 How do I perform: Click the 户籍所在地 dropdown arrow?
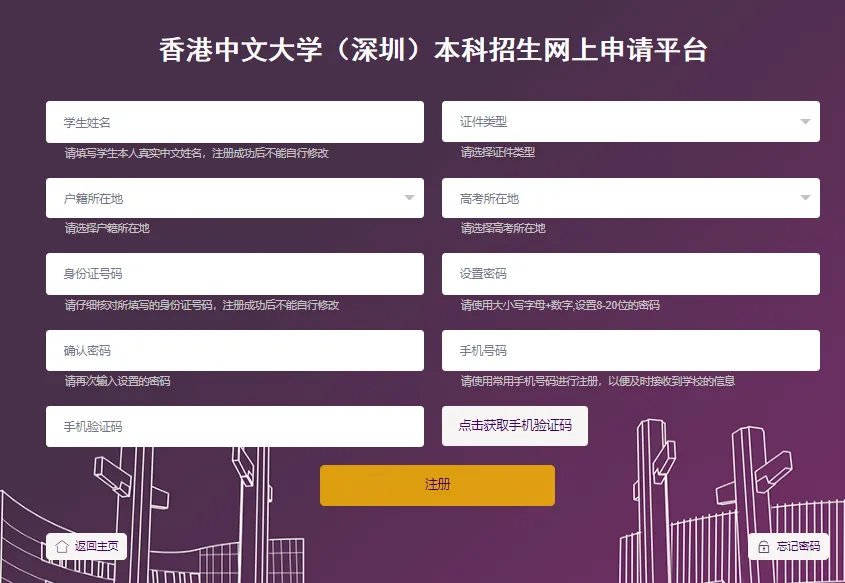(x=410, y=198)
